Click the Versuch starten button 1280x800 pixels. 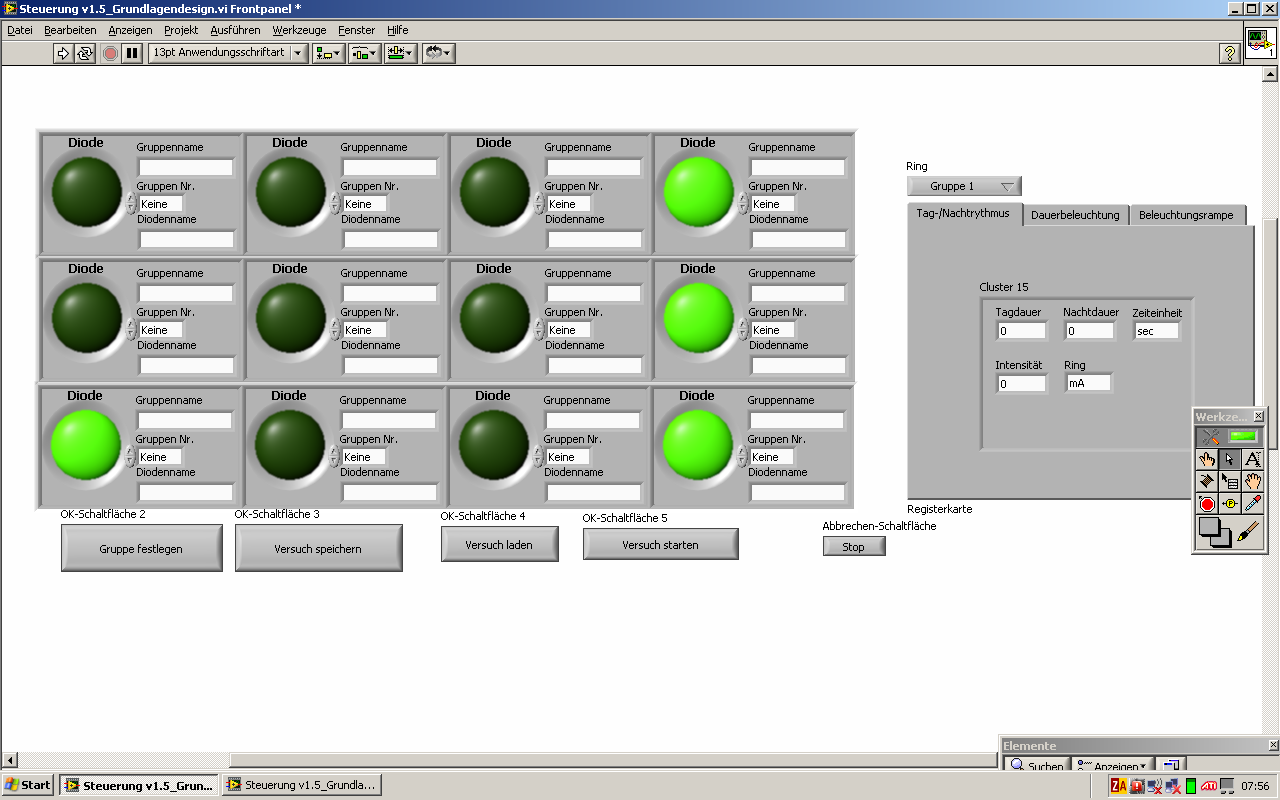(x=660, y=545)
